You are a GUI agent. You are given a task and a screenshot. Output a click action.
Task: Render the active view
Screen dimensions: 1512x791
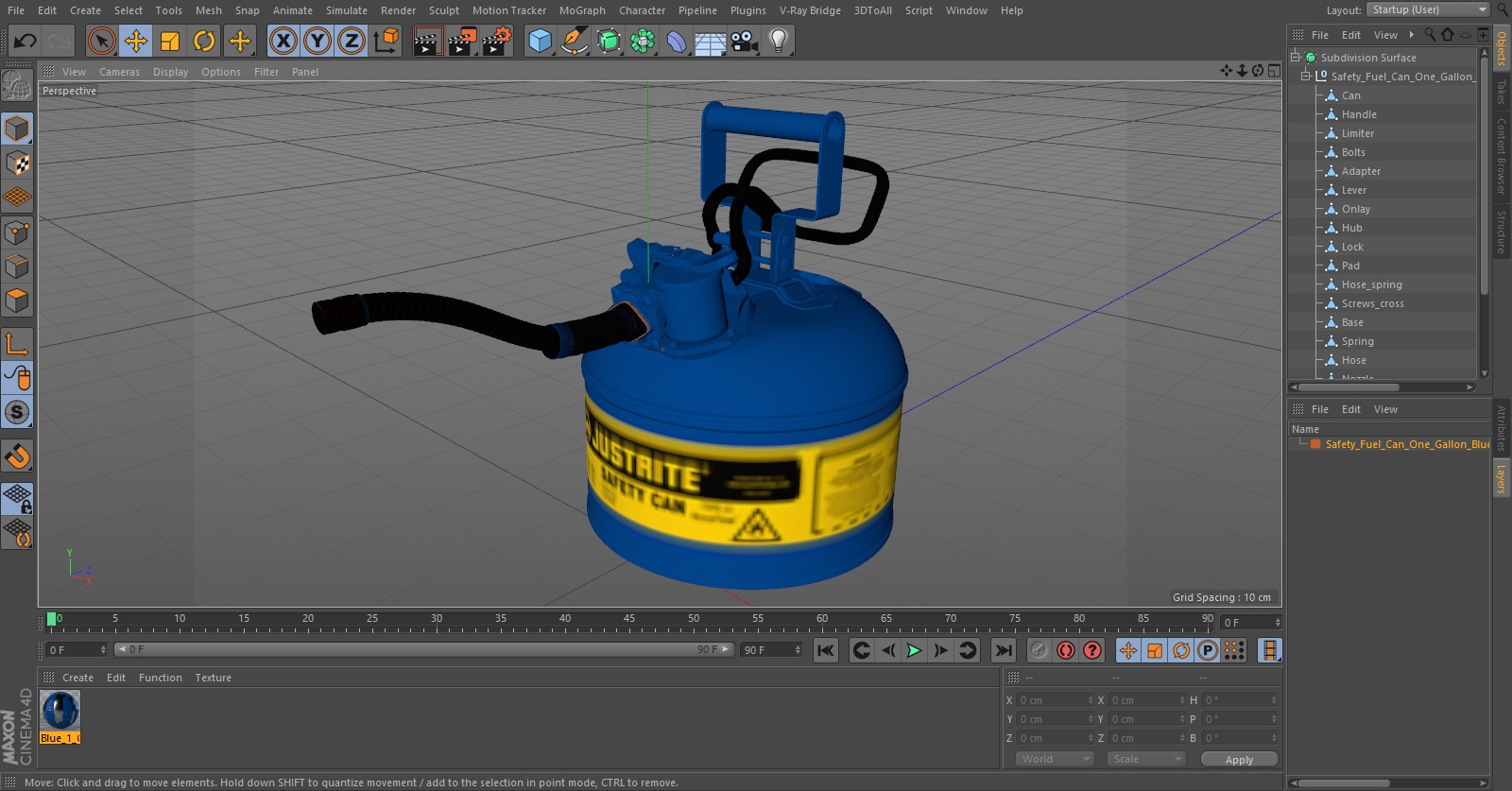coord(427,41)
